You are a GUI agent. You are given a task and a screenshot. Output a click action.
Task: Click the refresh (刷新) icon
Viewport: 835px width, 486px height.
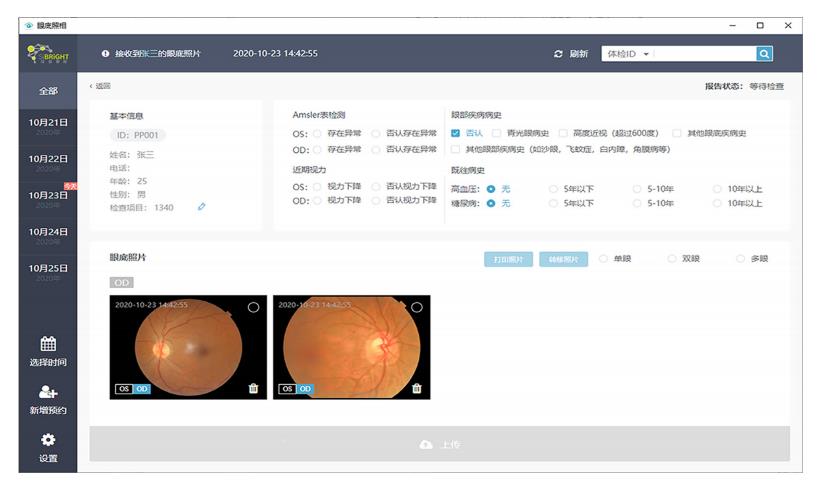tap(559, 54)
